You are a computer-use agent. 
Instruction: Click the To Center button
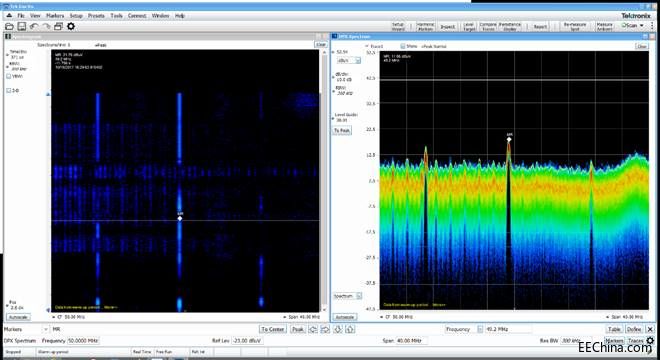[273, 329]
